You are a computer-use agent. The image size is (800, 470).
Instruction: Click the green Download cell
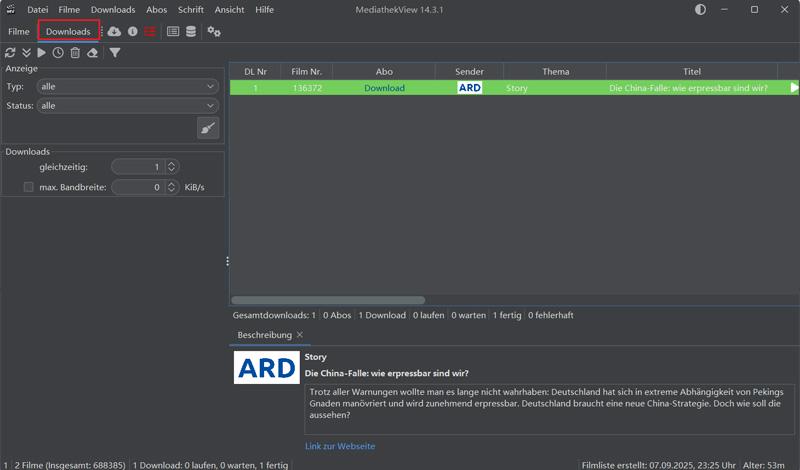[x=384, y=88]
